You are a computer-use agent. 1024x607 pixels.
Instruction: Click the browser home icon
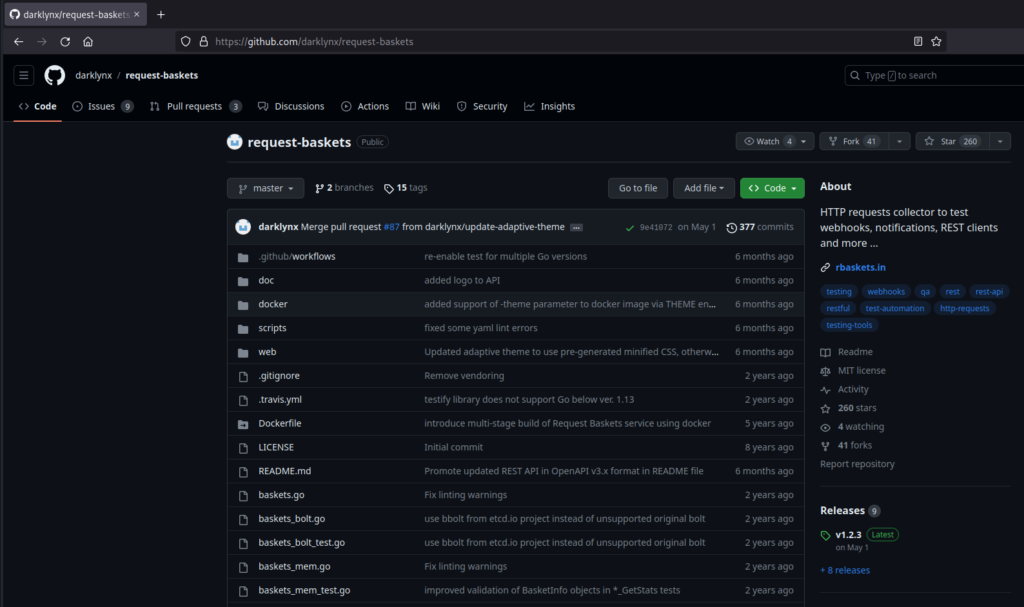[88, 42]
